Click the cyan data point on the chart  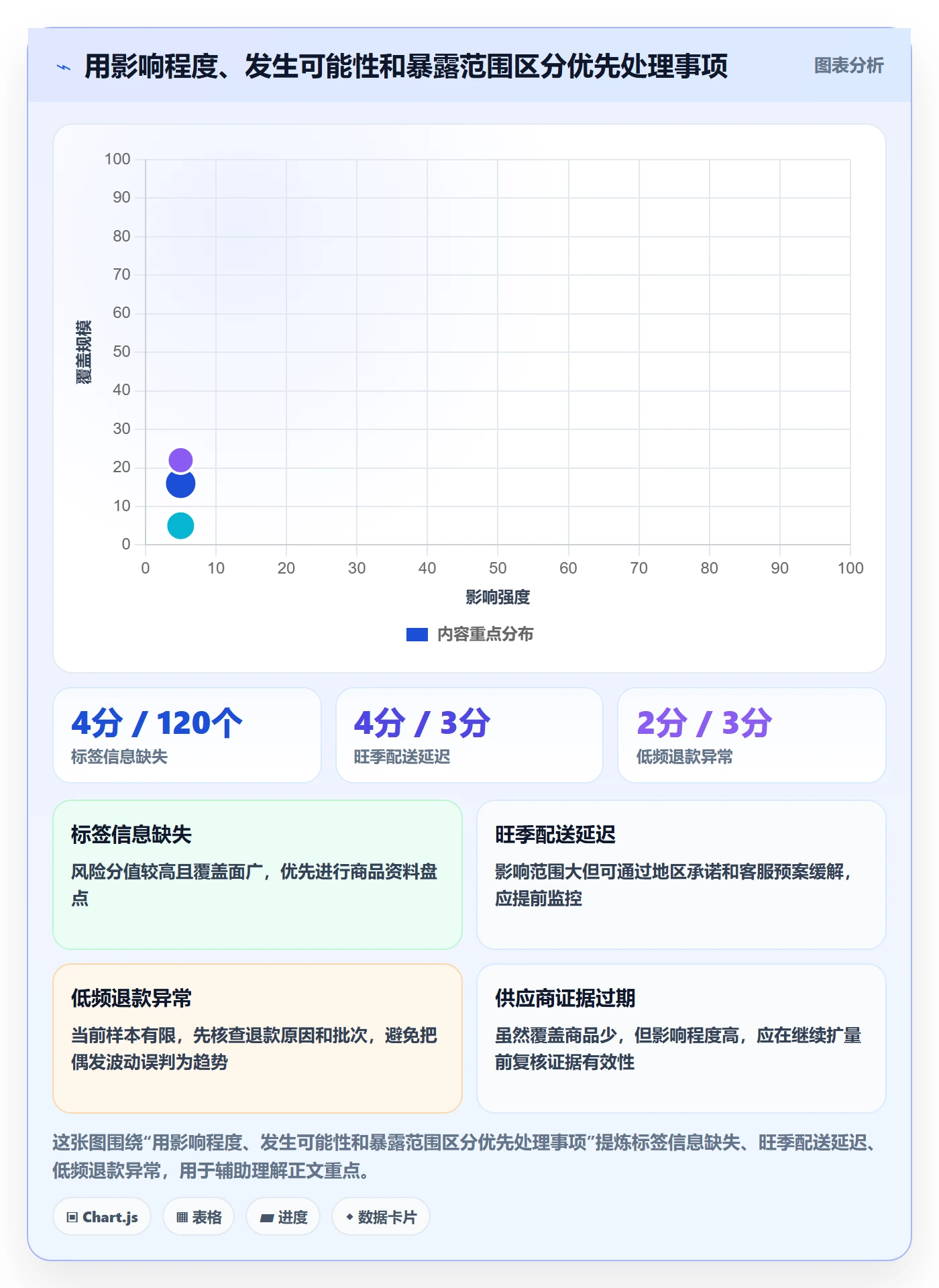[180, 526]
